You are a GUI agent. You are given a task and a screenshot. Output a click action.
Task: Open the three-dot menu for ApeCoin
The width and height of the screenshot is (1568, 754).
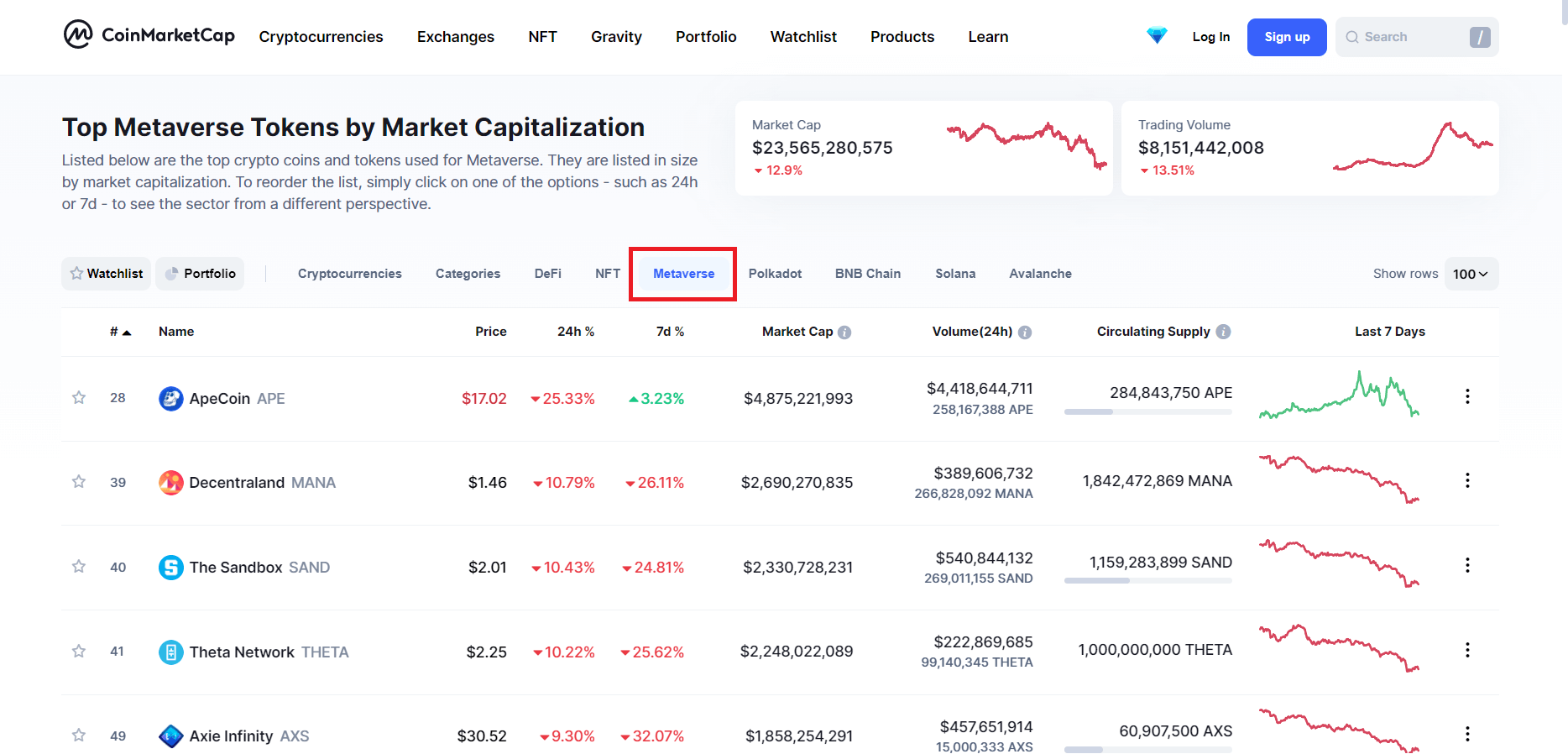coord(1467,396)
